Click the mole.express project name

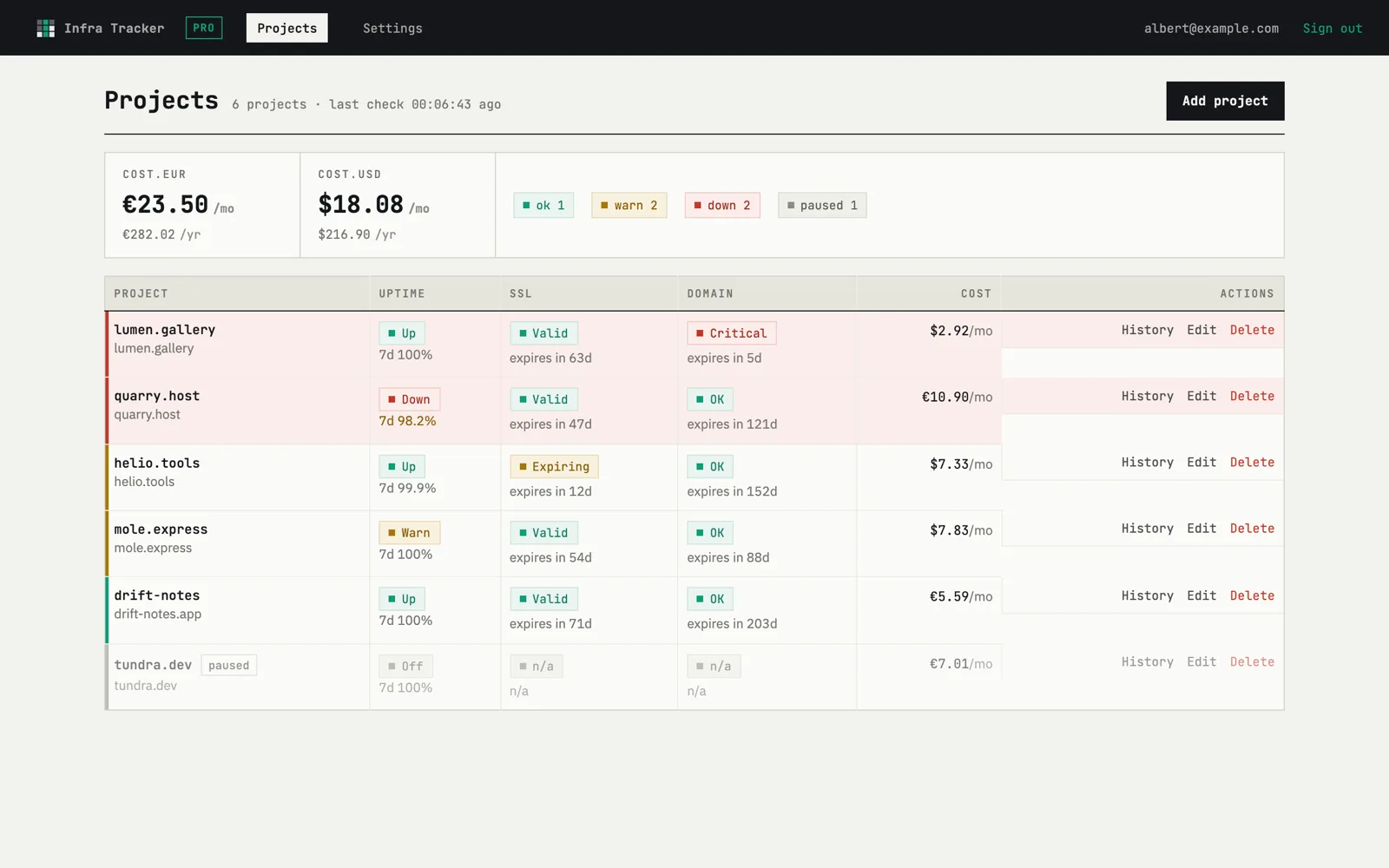click(161, 529)
